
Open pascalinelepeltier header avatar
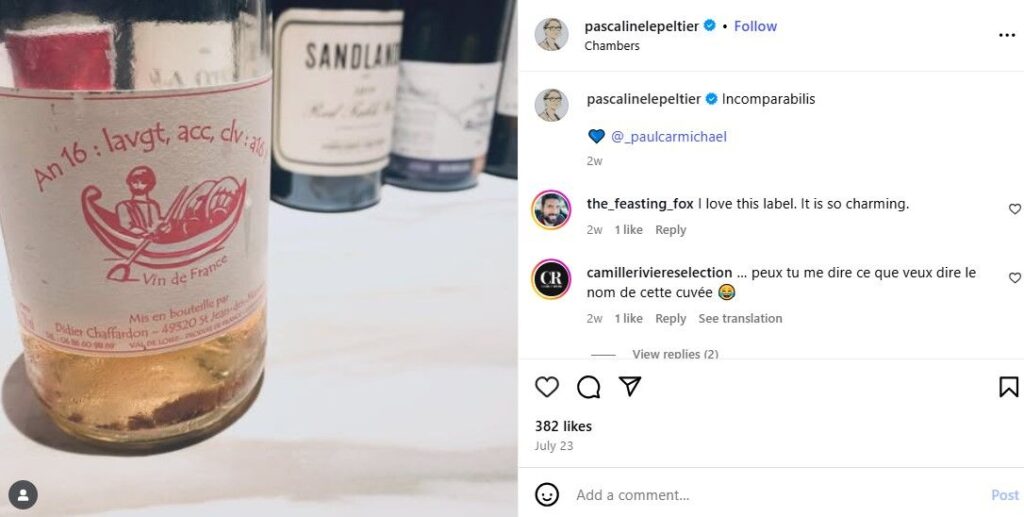[x=551, y=35]
